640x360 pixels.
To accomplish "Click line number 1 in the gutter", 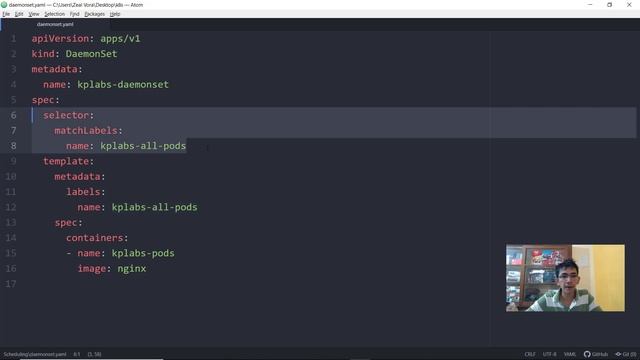I will point(13,39).
